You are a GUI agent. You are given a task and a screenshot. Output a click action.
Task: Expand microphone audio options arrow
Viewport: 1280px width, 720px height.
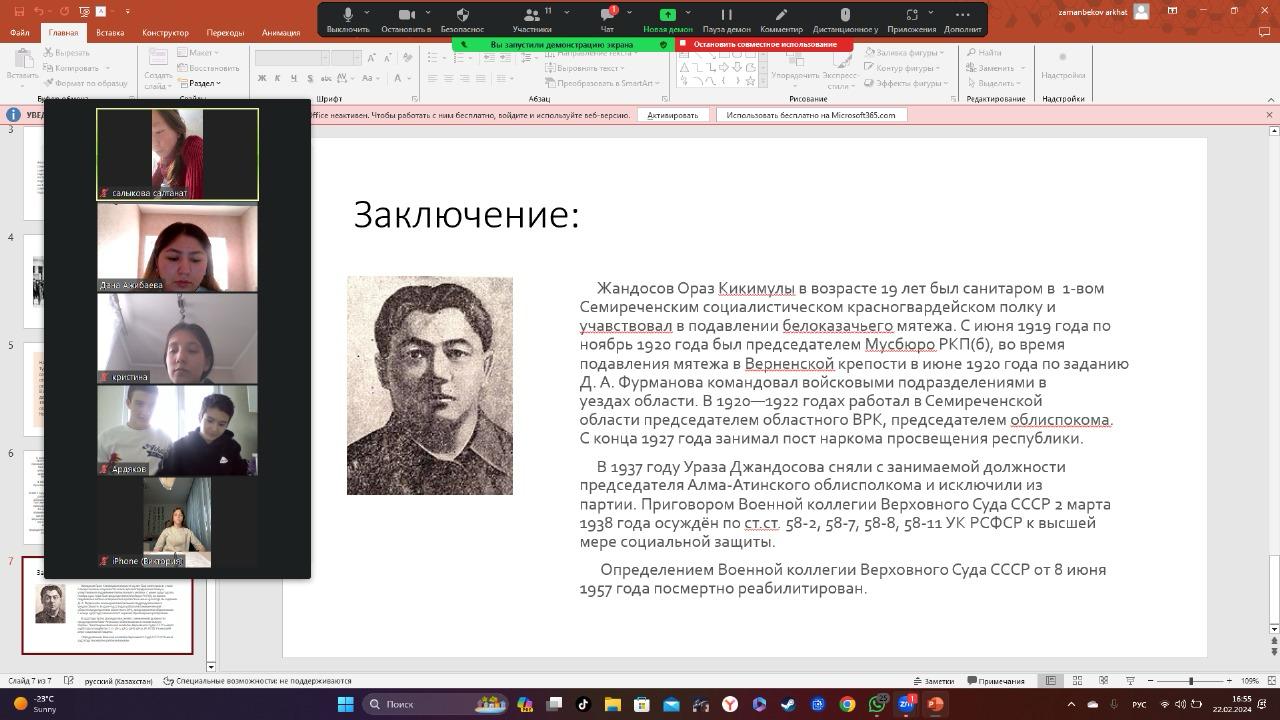coord(367,13)
